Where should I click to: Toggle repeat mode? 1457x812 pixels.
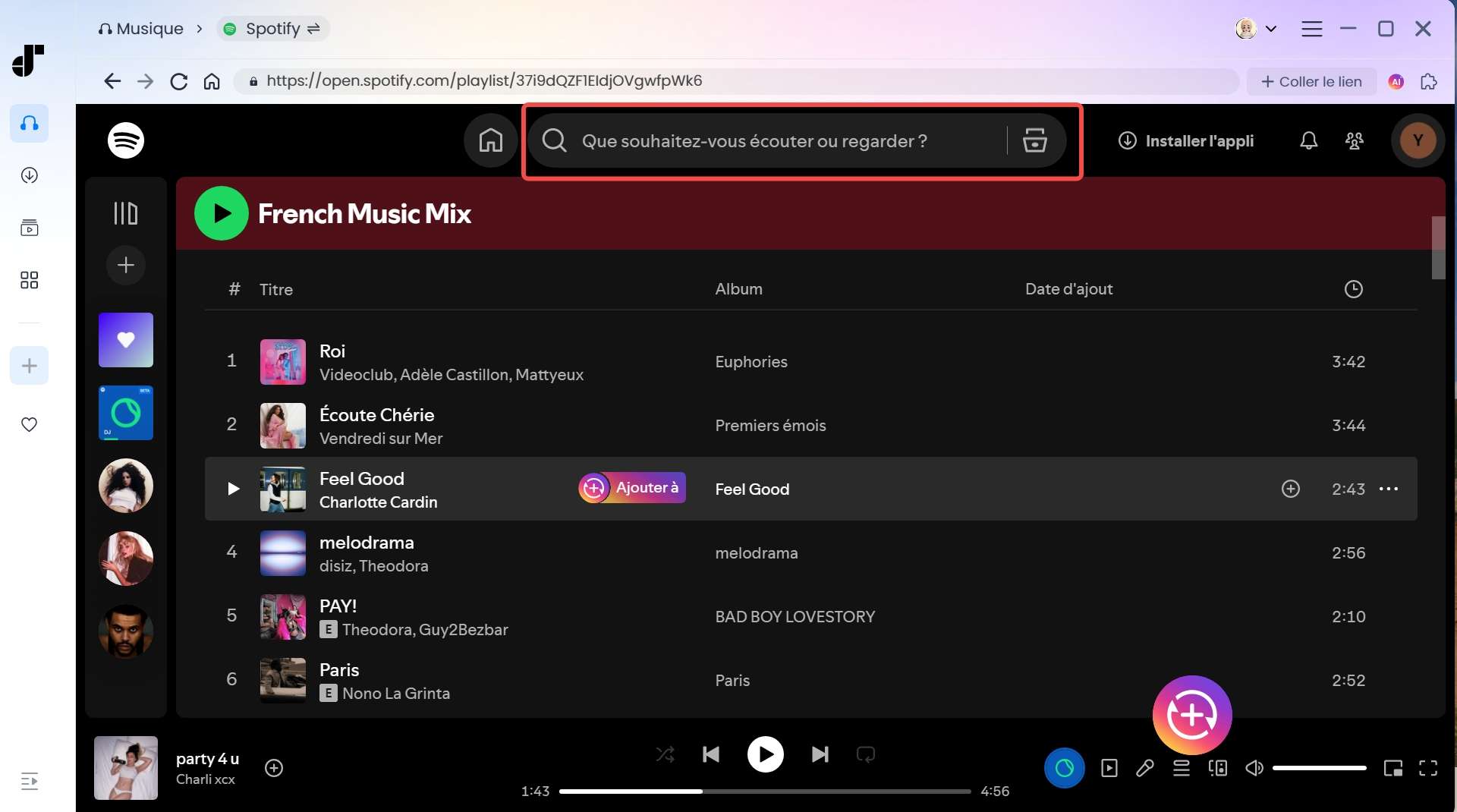click(866, 754)
